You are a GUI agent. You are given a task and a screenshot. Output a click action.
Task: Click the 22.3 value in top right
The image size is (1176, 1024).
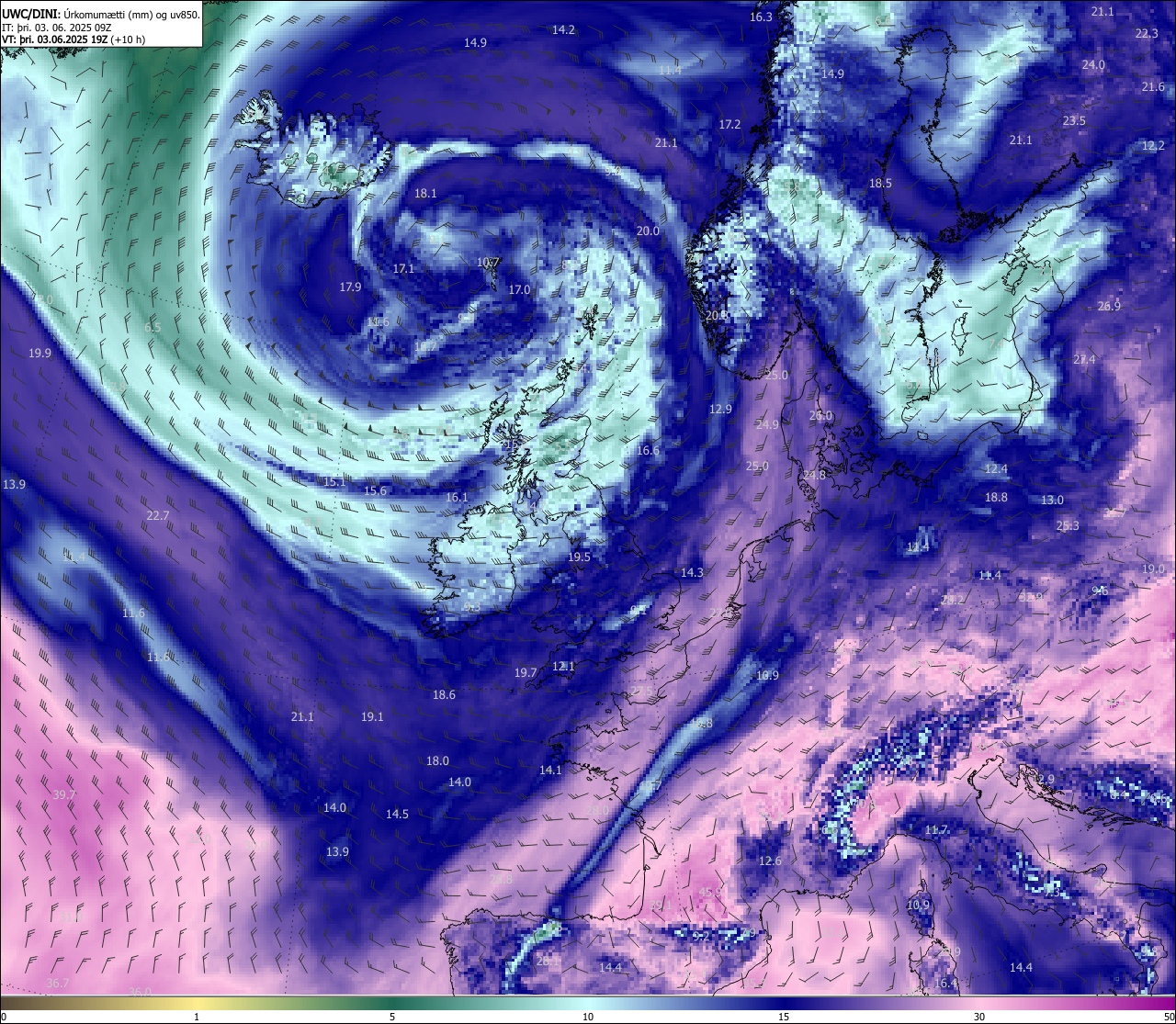click(1147, 33)
